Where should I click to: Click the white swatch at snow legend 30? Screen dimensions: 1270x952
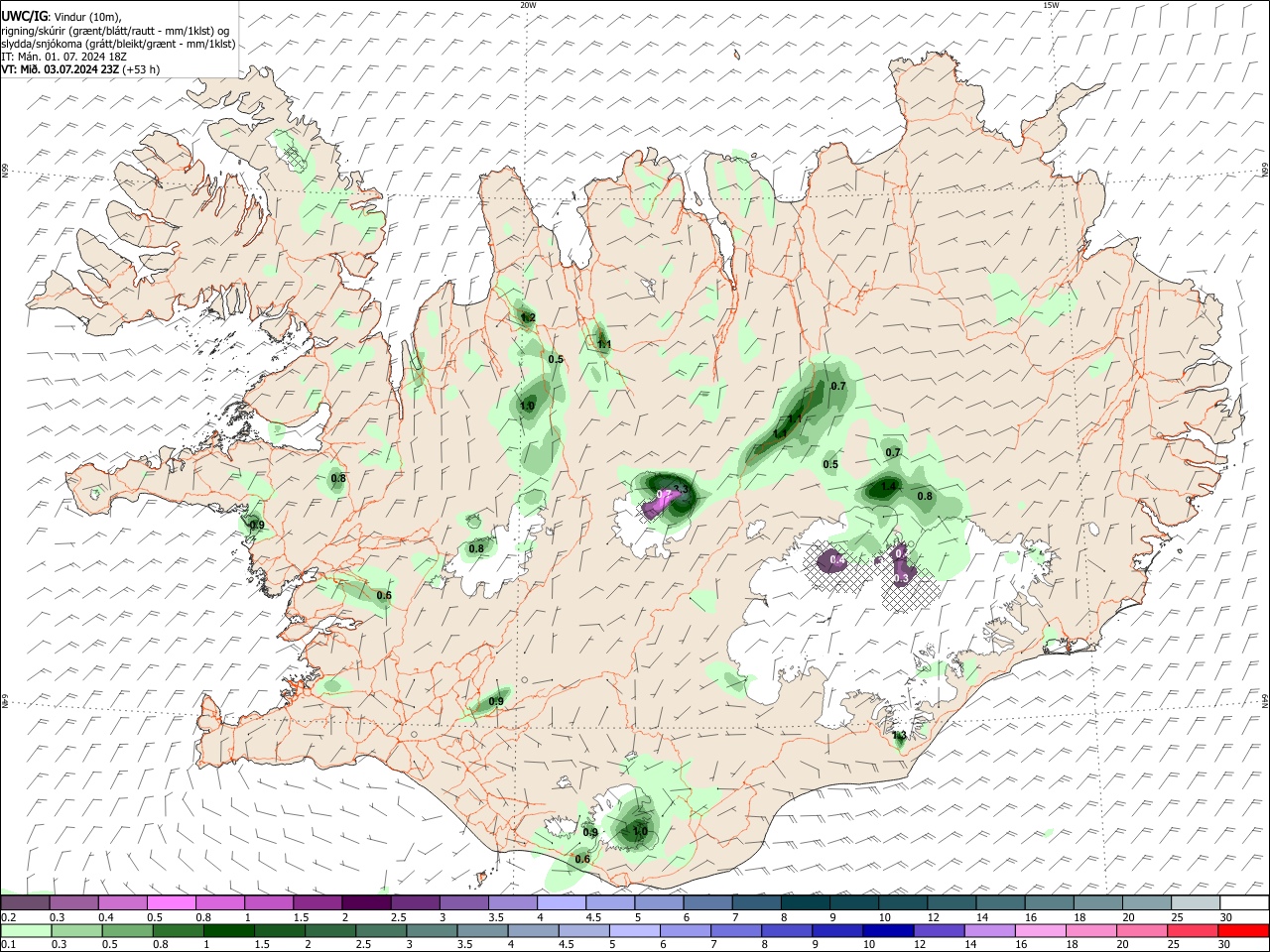tap(1243, 902)
